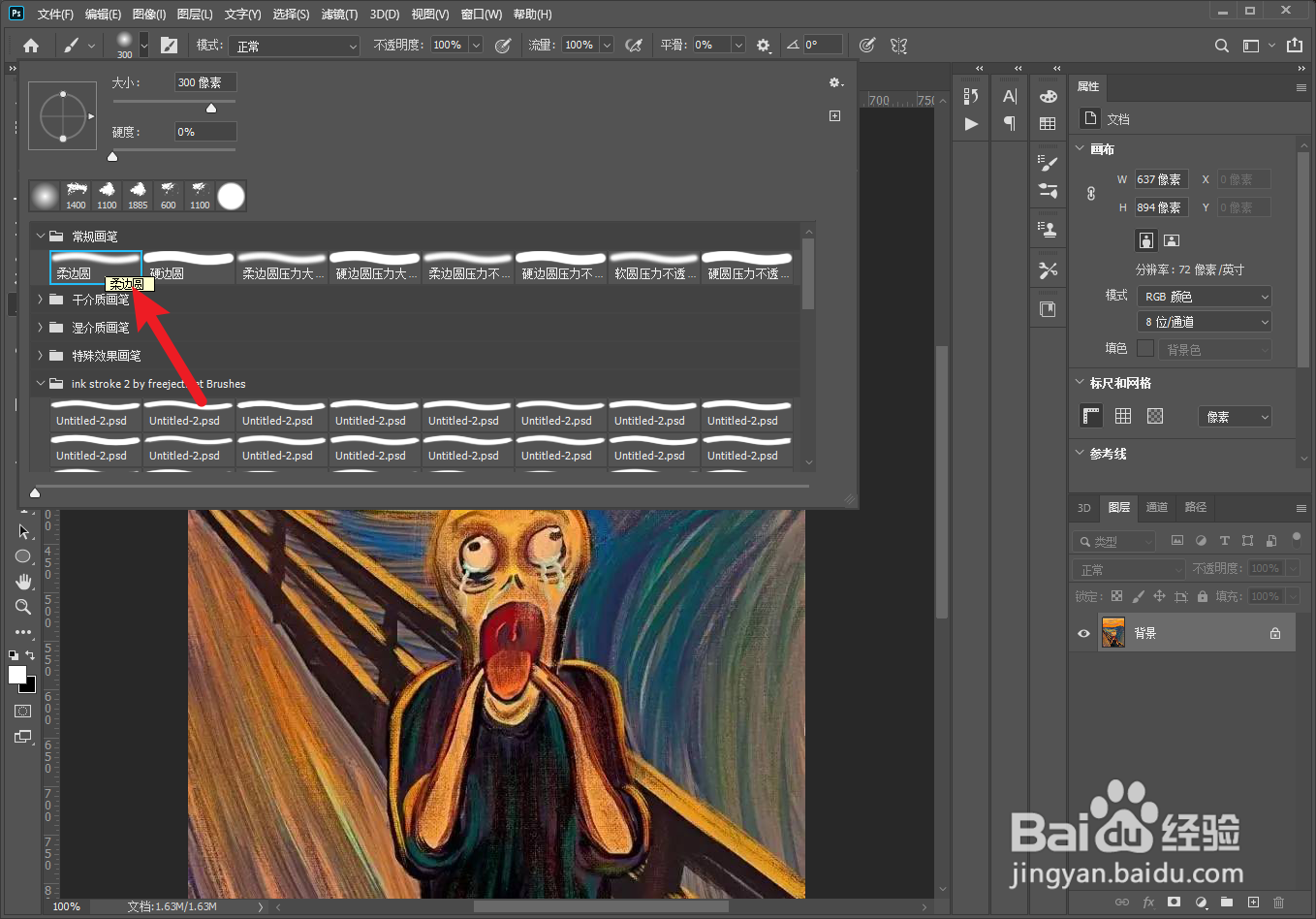
Task: Open symmetry paint butterfly icon
Action: (x=898, y=46)
